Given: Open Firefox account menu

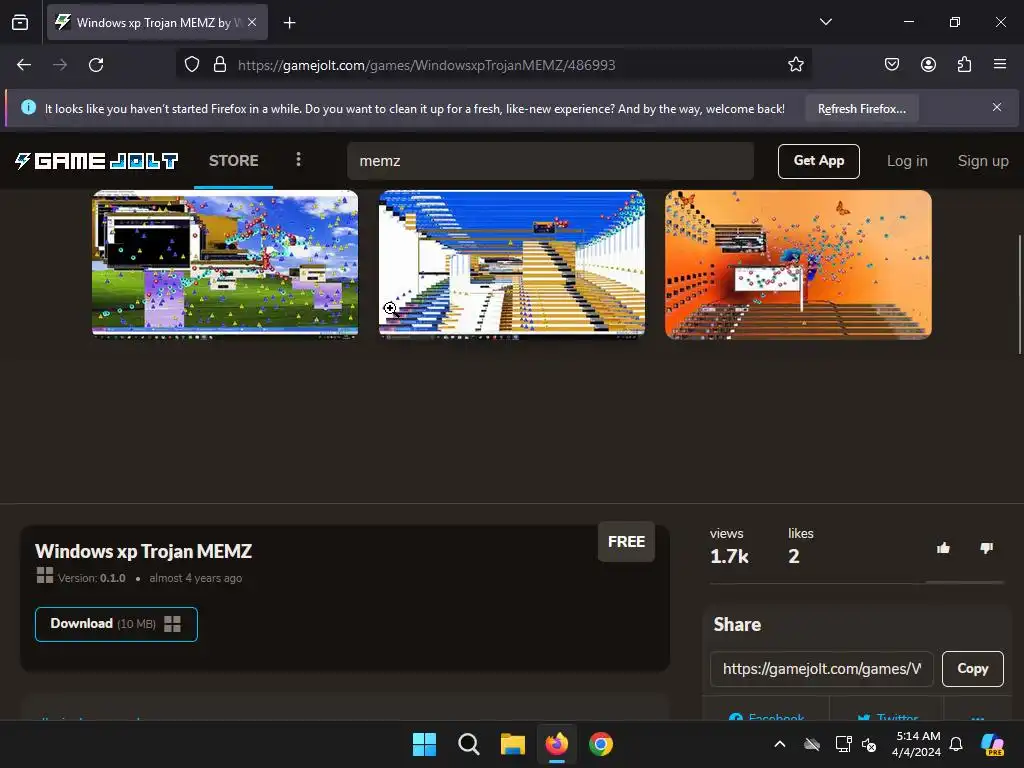Looking at the screenshot, I should pyautogui.click(x=928, y=65).
